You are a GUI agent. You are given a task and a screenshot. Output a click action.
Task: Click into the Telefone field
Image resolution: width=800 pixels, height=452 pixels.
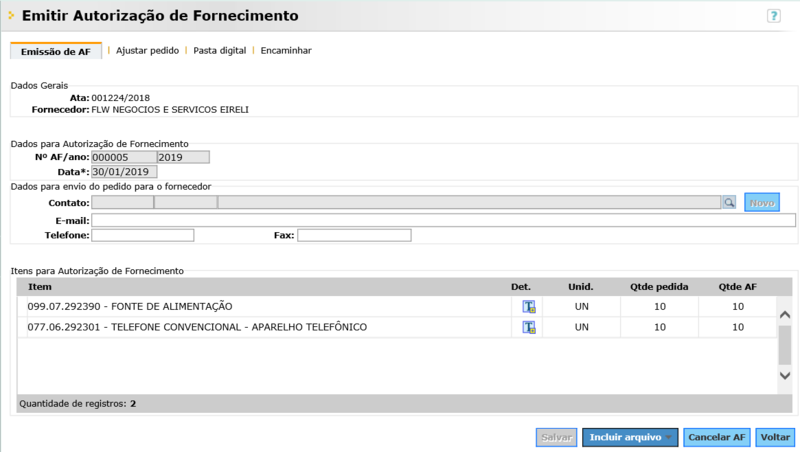(142, 235)
